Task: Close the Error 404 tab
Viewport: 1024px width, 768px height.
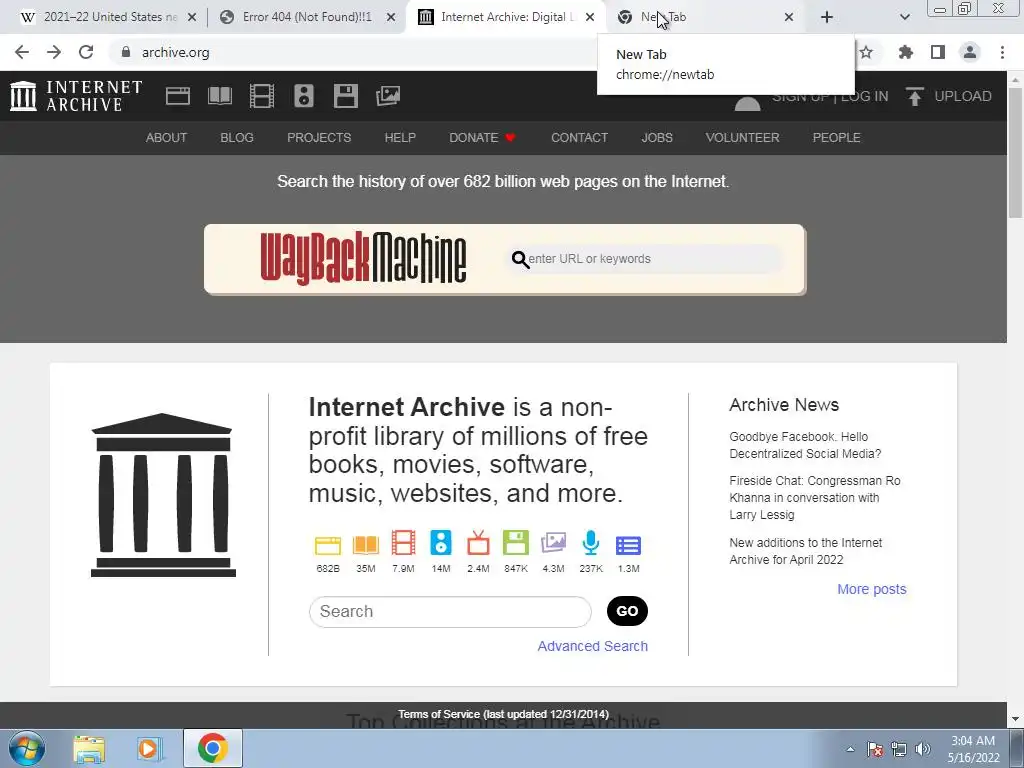Action: click(x=391, y=18)
